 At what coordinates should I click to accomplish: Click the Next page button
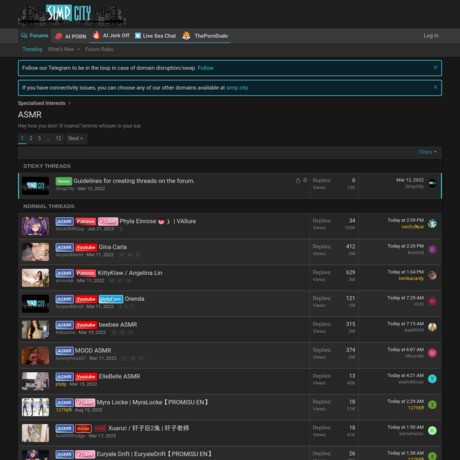[75, 138]
